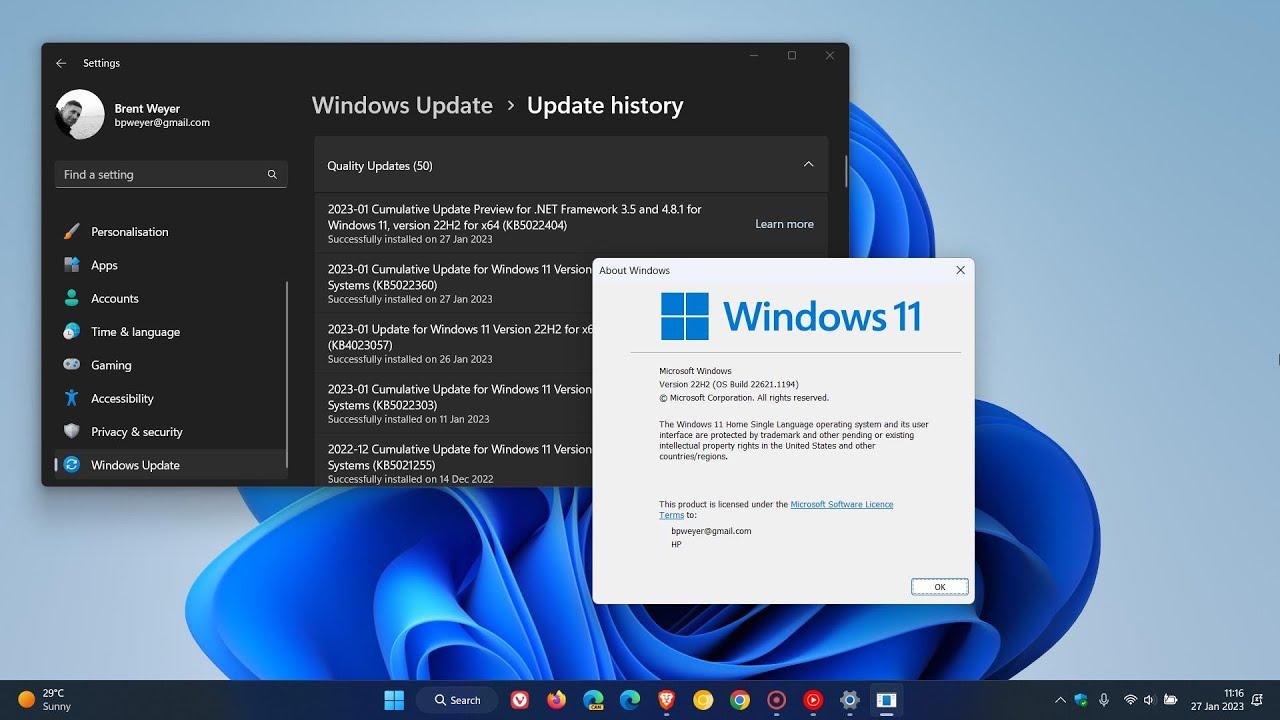The image size is (1280, 720).
Task: Click the Gaming controller icon
Action: [71, 365]
